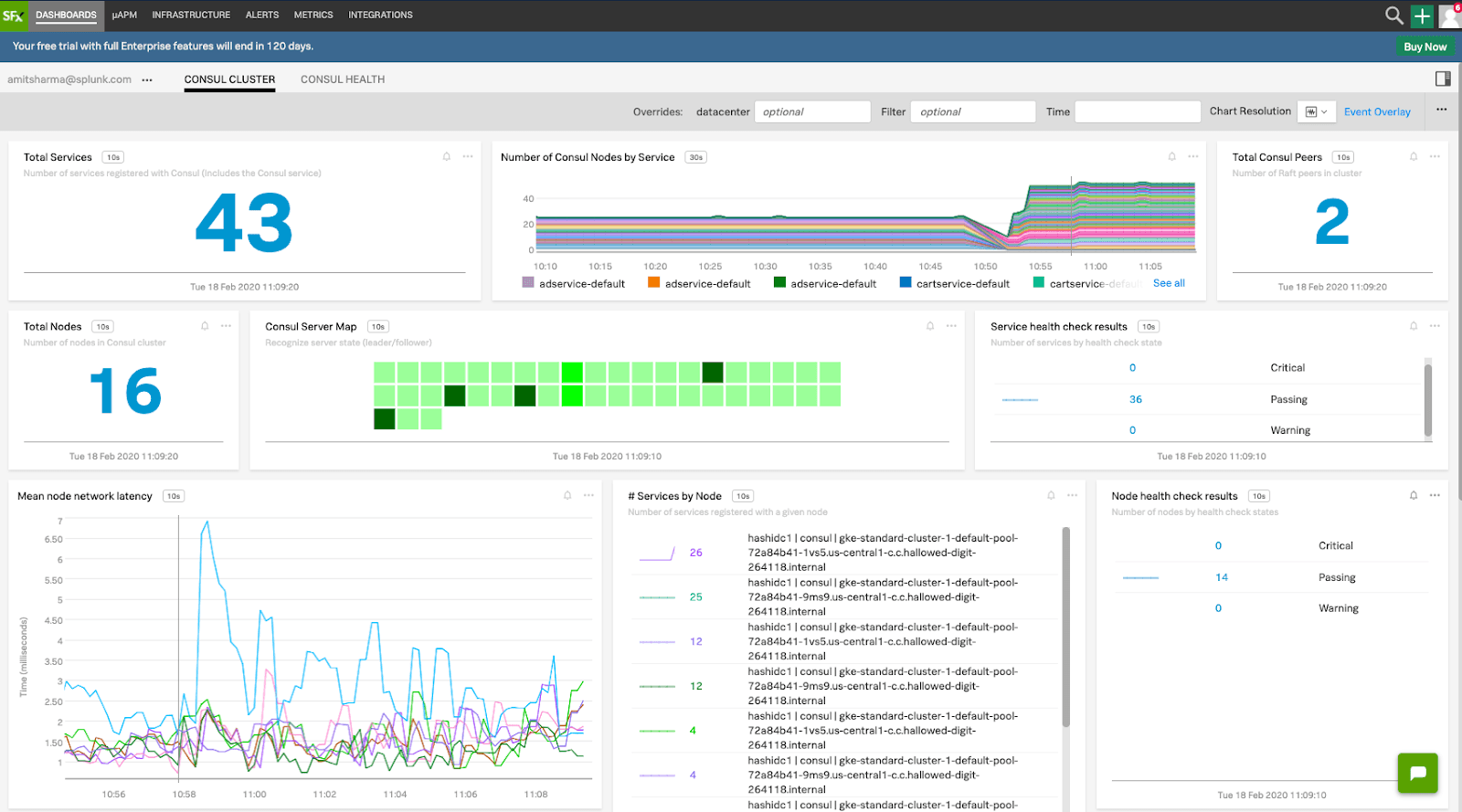Click the green plus create icon

coord(1422,16)
